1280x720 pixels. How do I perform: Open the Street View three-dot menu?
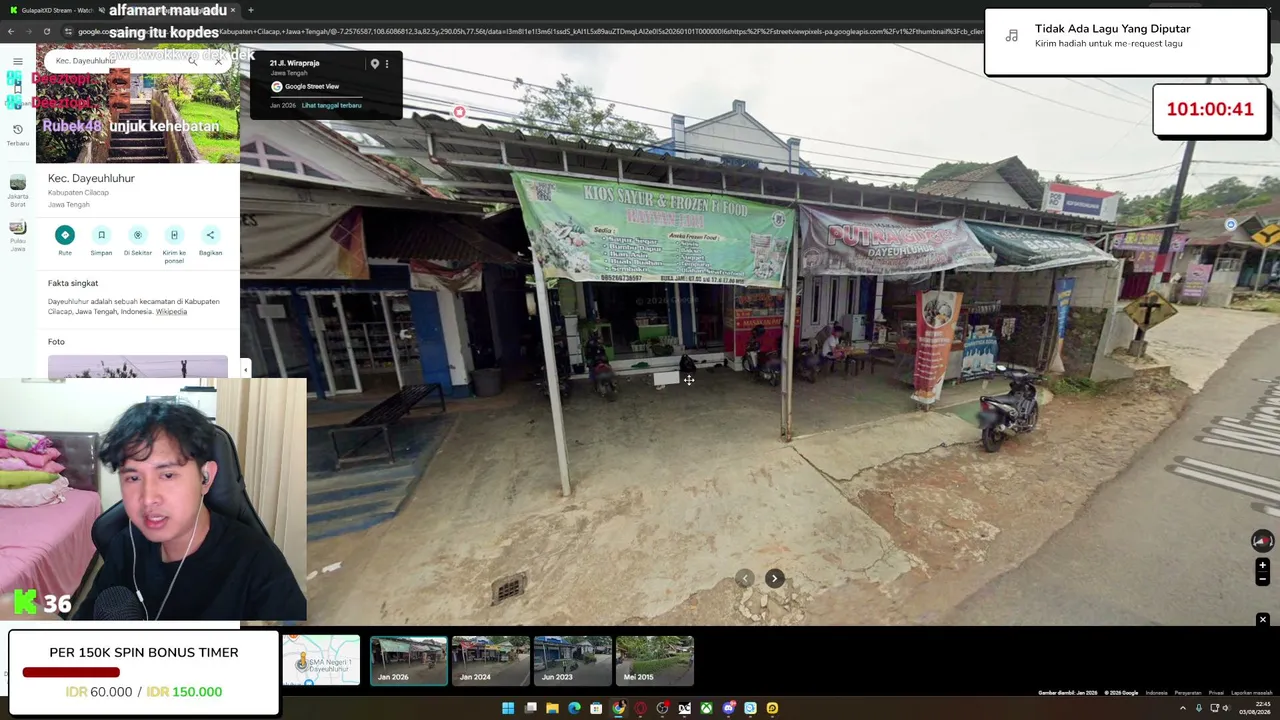coord(387,64)
